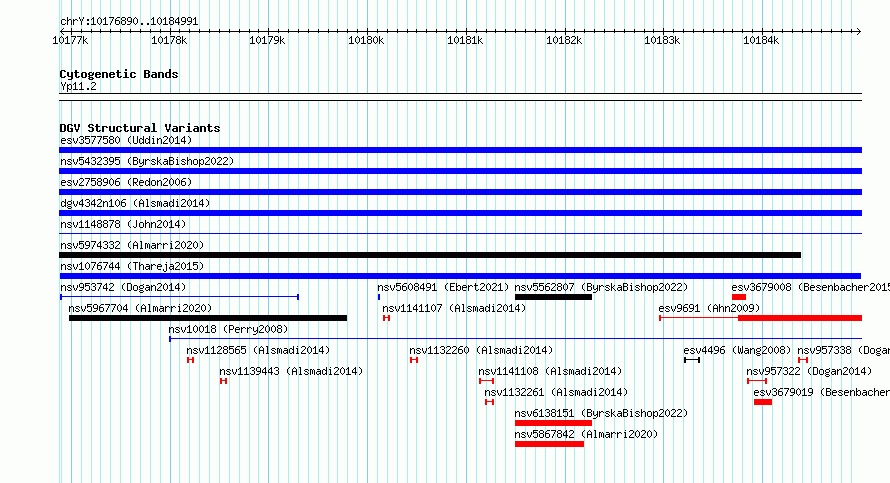Select the blue bar under nsv1076744
Screen dimensions: 890x483
460,276
